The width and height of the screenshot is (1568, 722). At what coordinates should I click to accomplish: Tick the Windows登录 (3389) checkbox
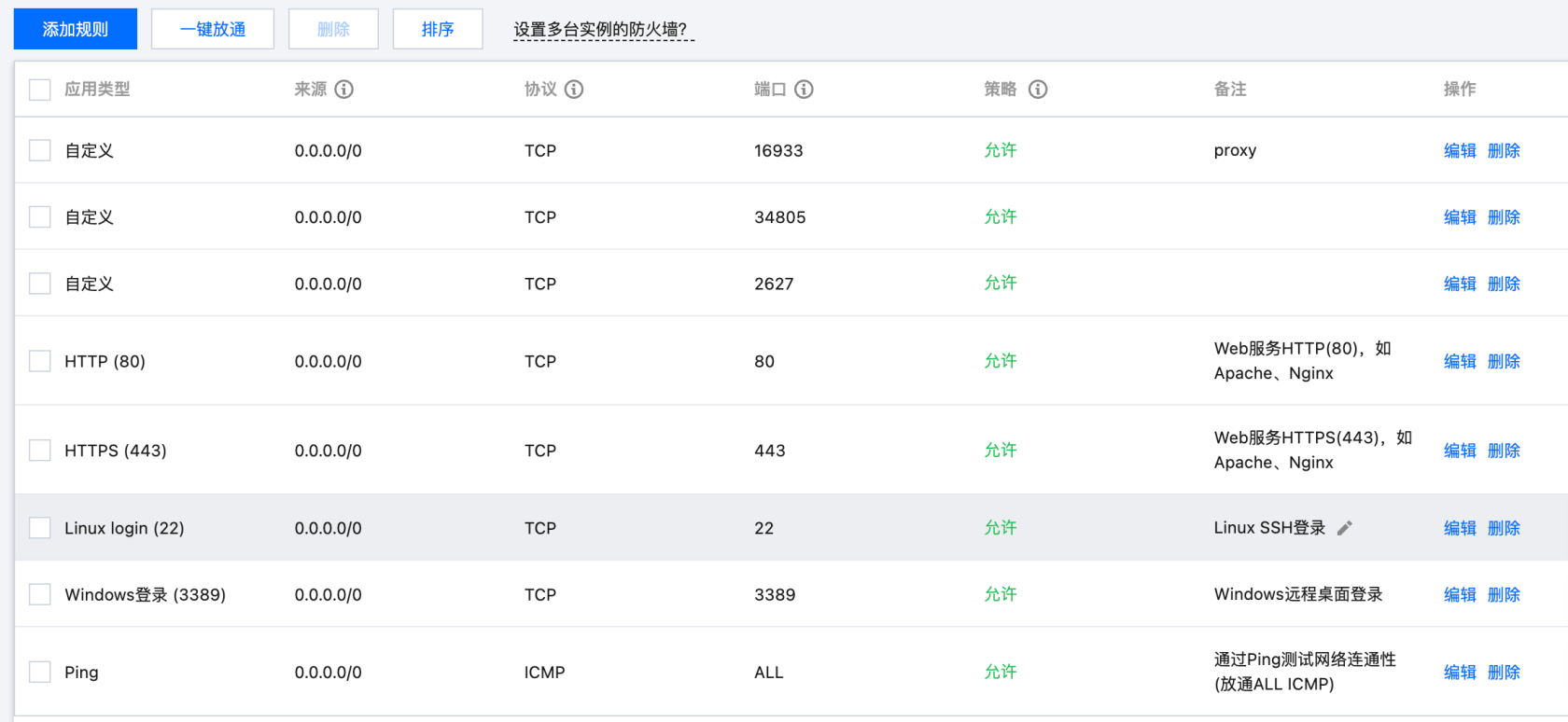[40, 594]
